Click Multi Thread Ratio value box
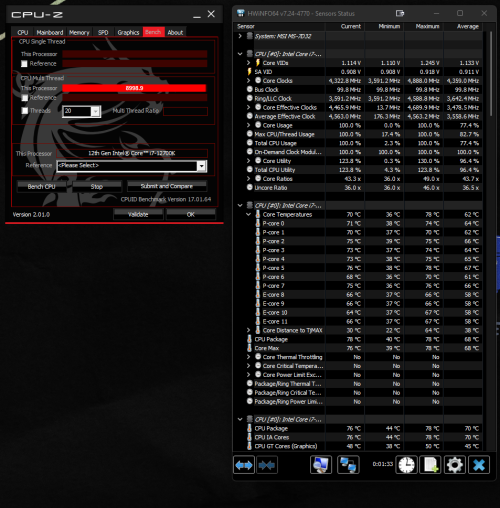 click(x=185, y=111)
